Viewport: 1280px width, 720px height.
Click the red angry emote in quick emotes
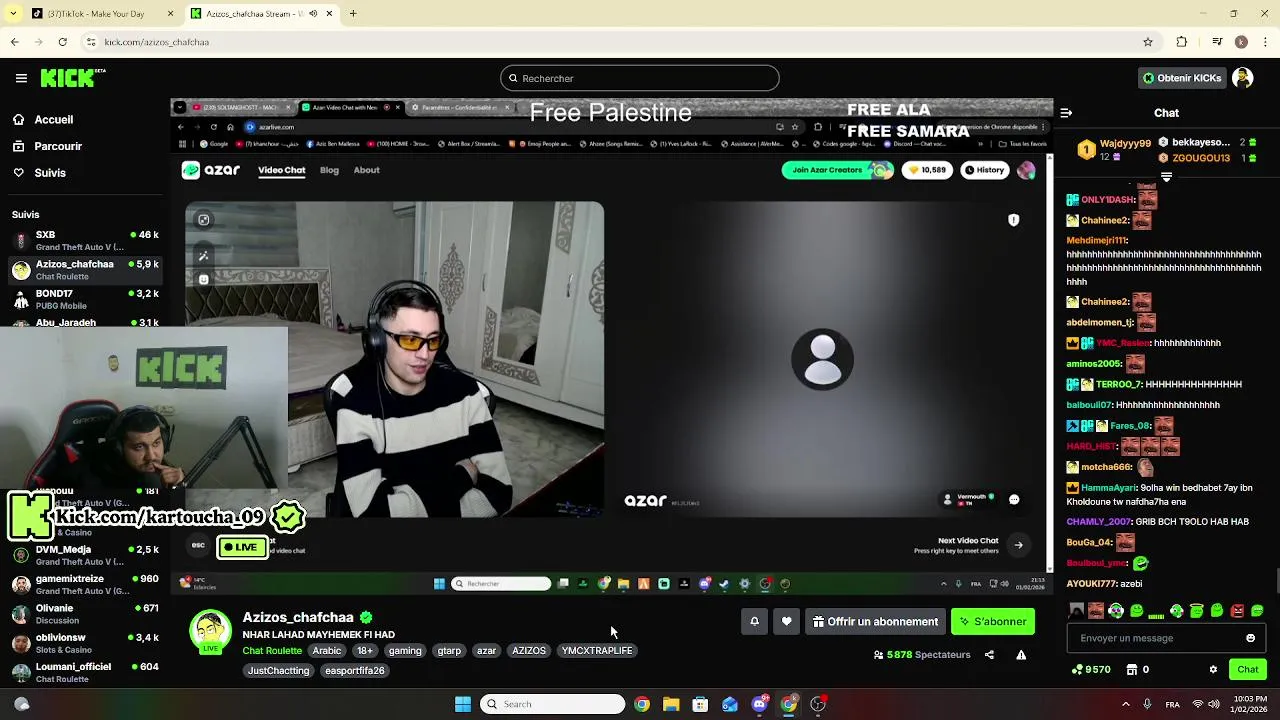(1237, 610)
